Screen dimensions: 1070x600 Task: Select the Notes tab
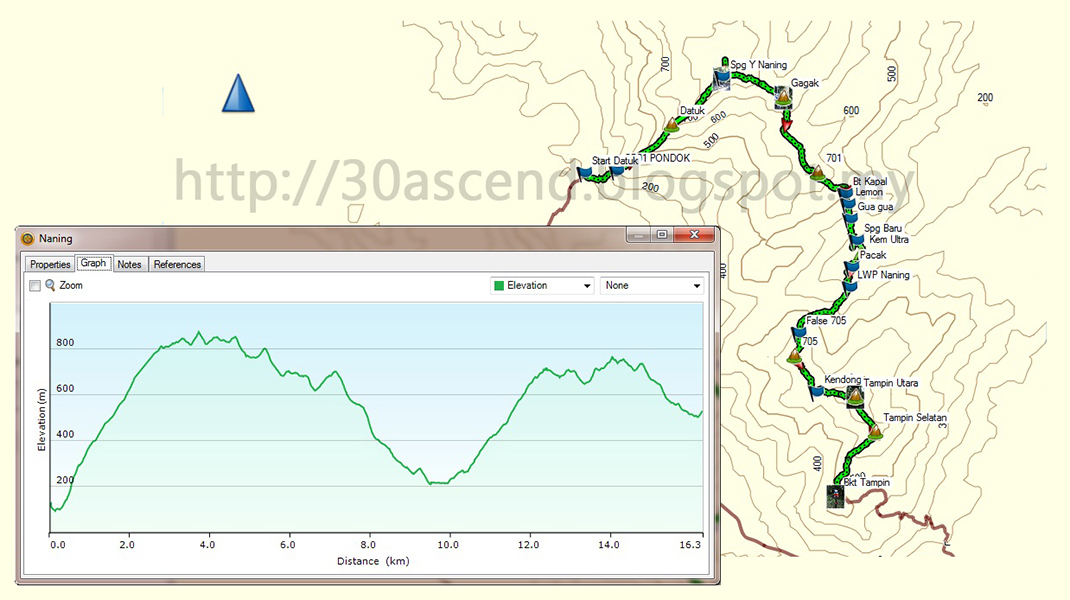pyautogui.click(x=129, y=264)
